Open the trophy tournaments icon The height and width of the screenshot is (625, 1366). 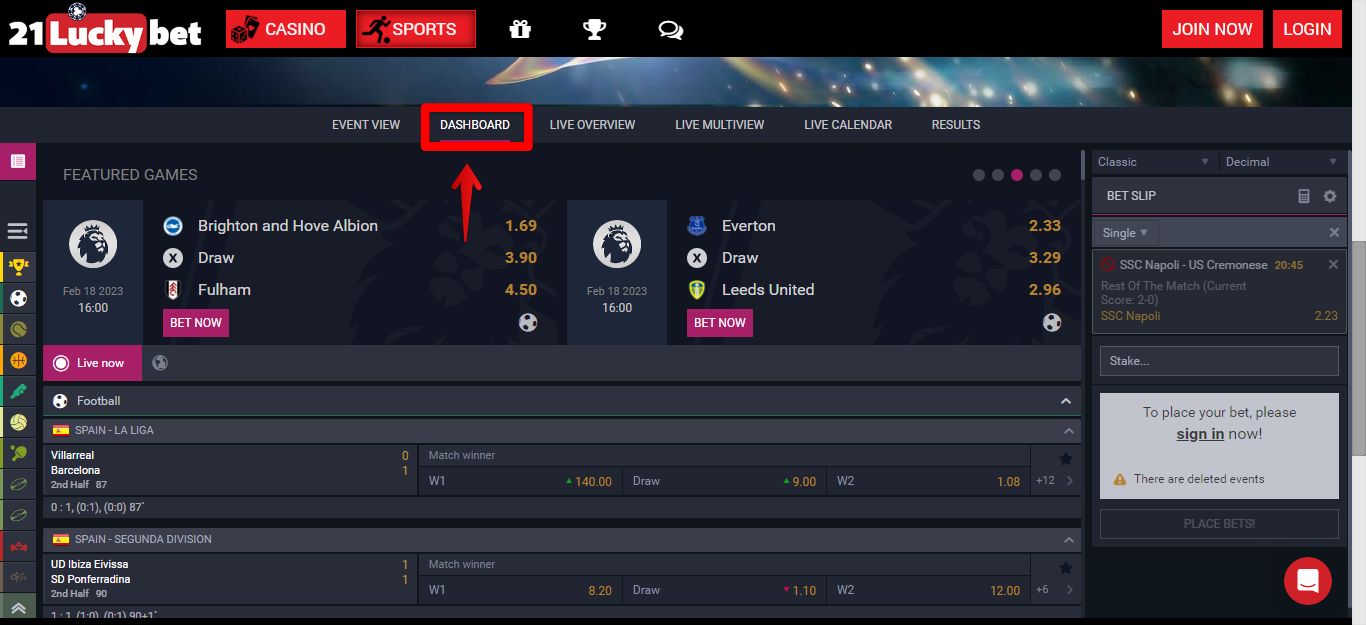595,29
